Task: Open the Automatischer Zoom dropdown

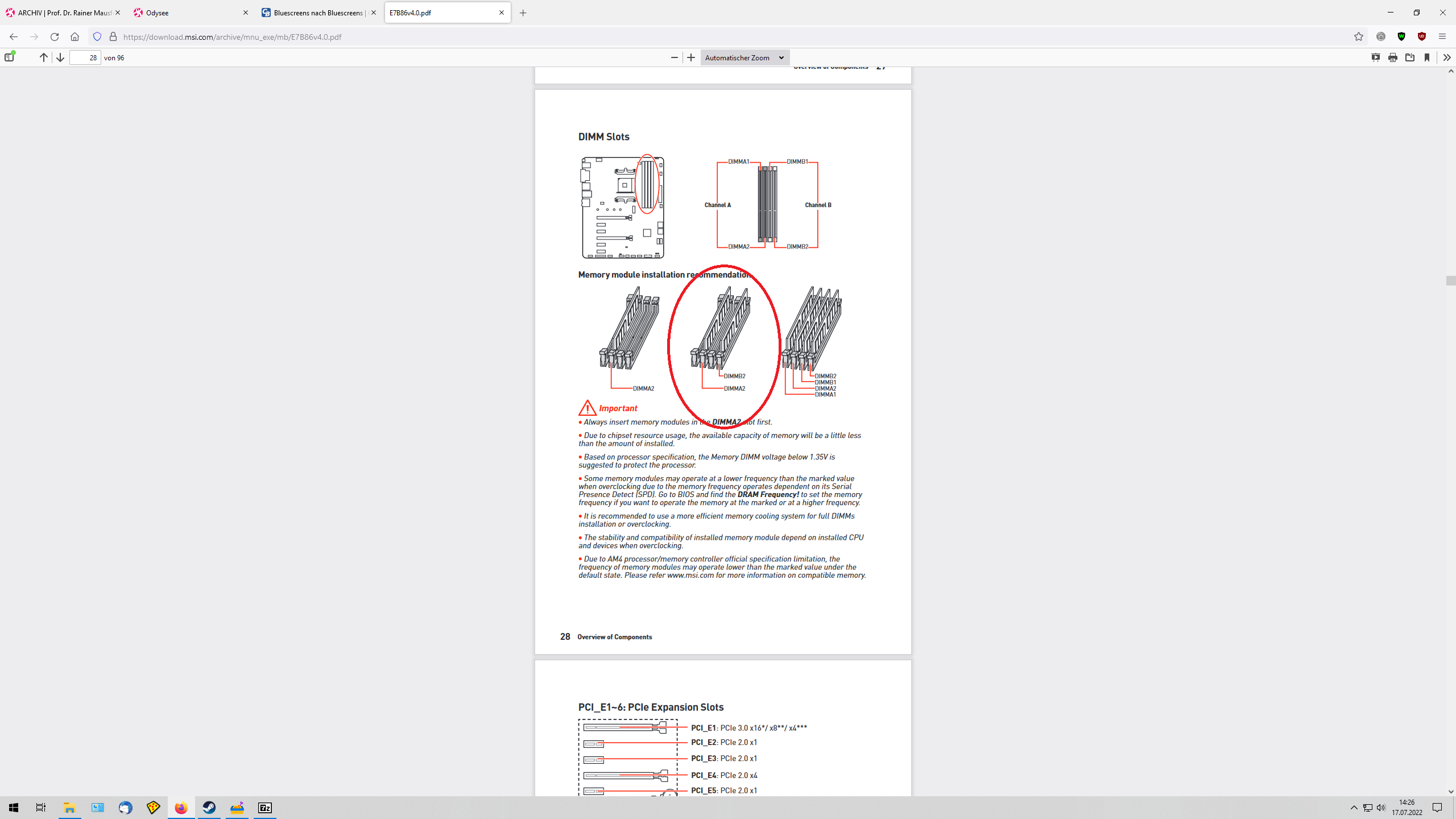Action: coord(744,57)
